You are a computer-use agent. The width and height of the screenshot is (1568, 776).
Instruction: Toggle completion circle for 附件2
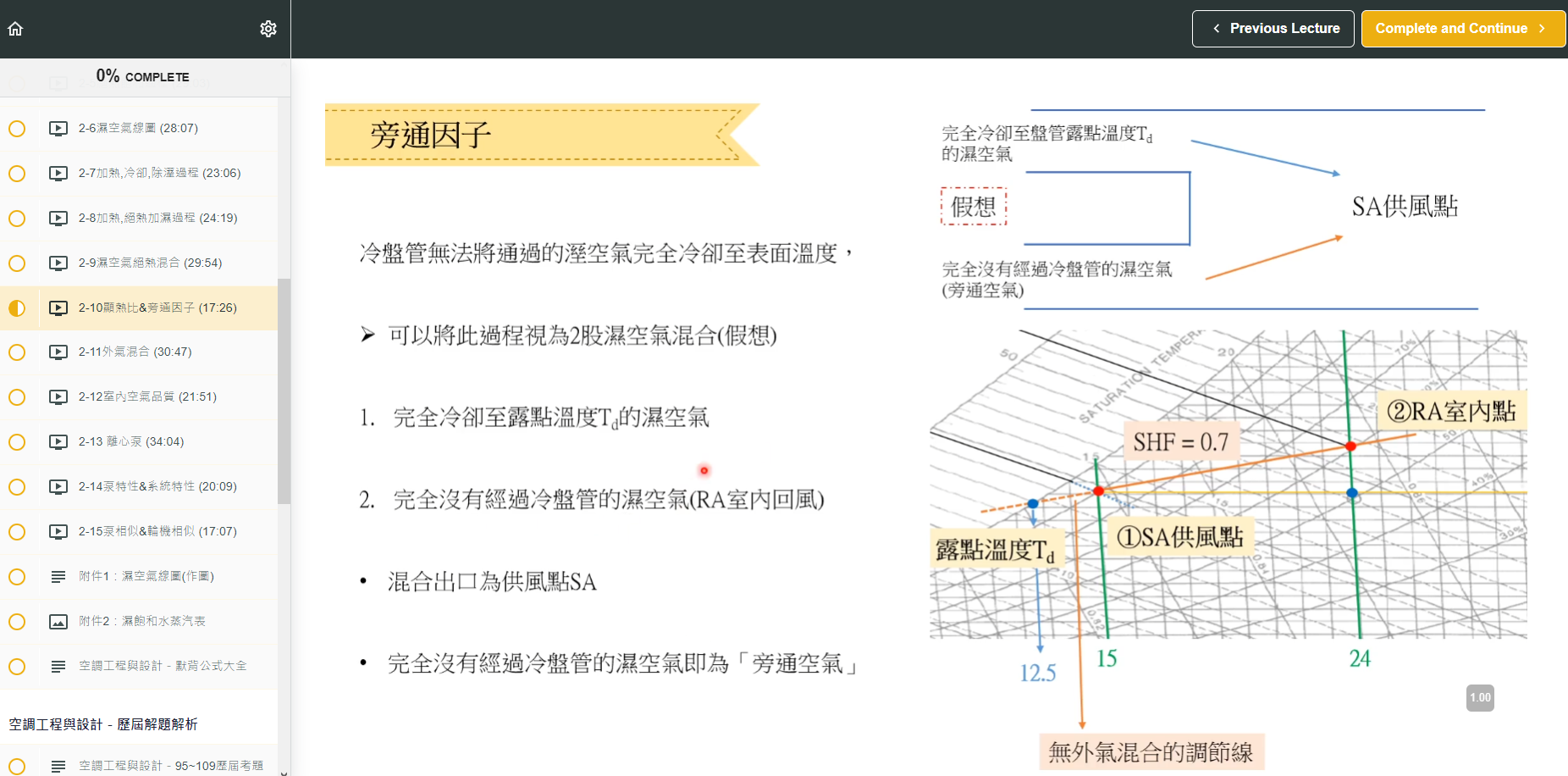pos(17,622)
